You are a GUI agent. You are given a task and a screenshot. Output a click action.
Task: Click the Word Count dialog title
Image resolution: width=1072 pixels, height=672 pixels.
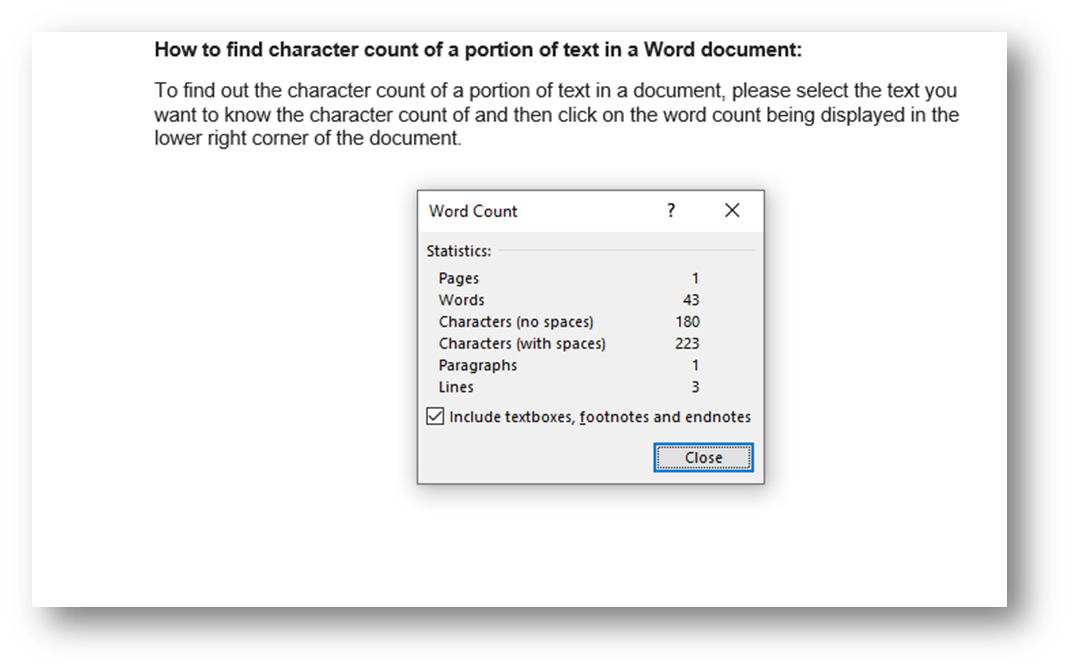473,211
